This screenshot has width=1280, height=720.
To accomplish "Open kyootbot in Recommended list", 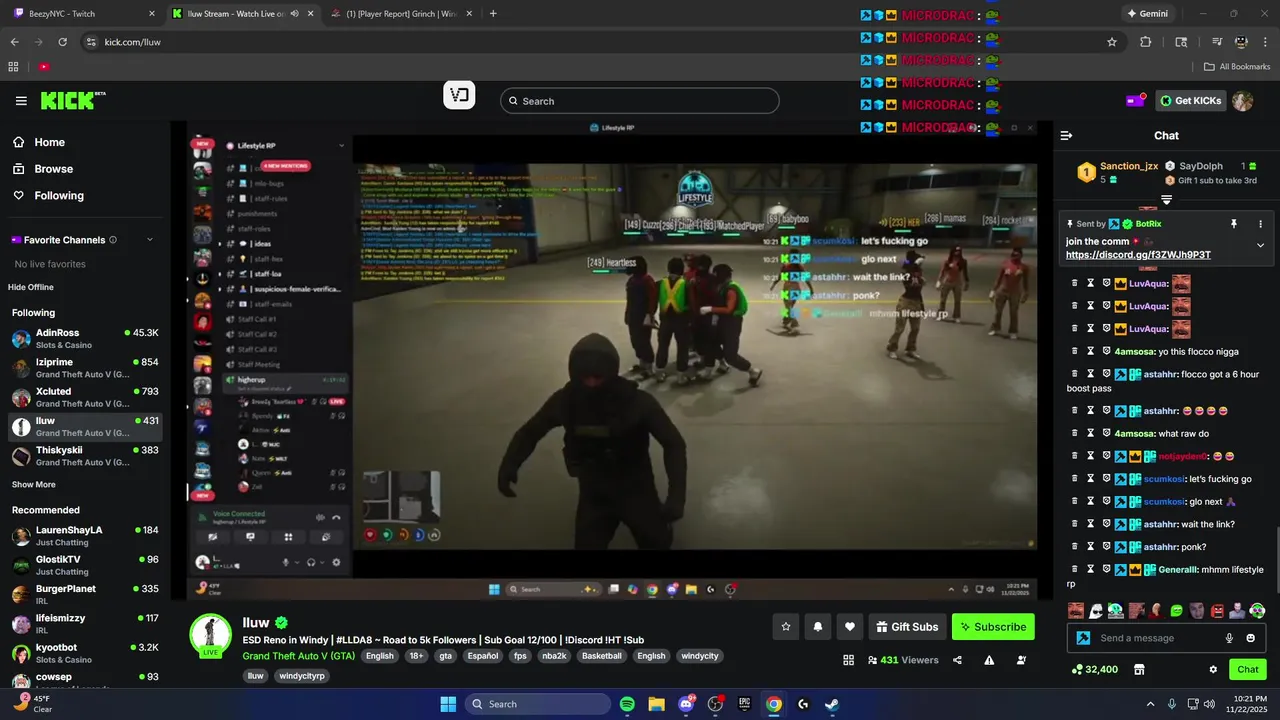I will 85,653.
